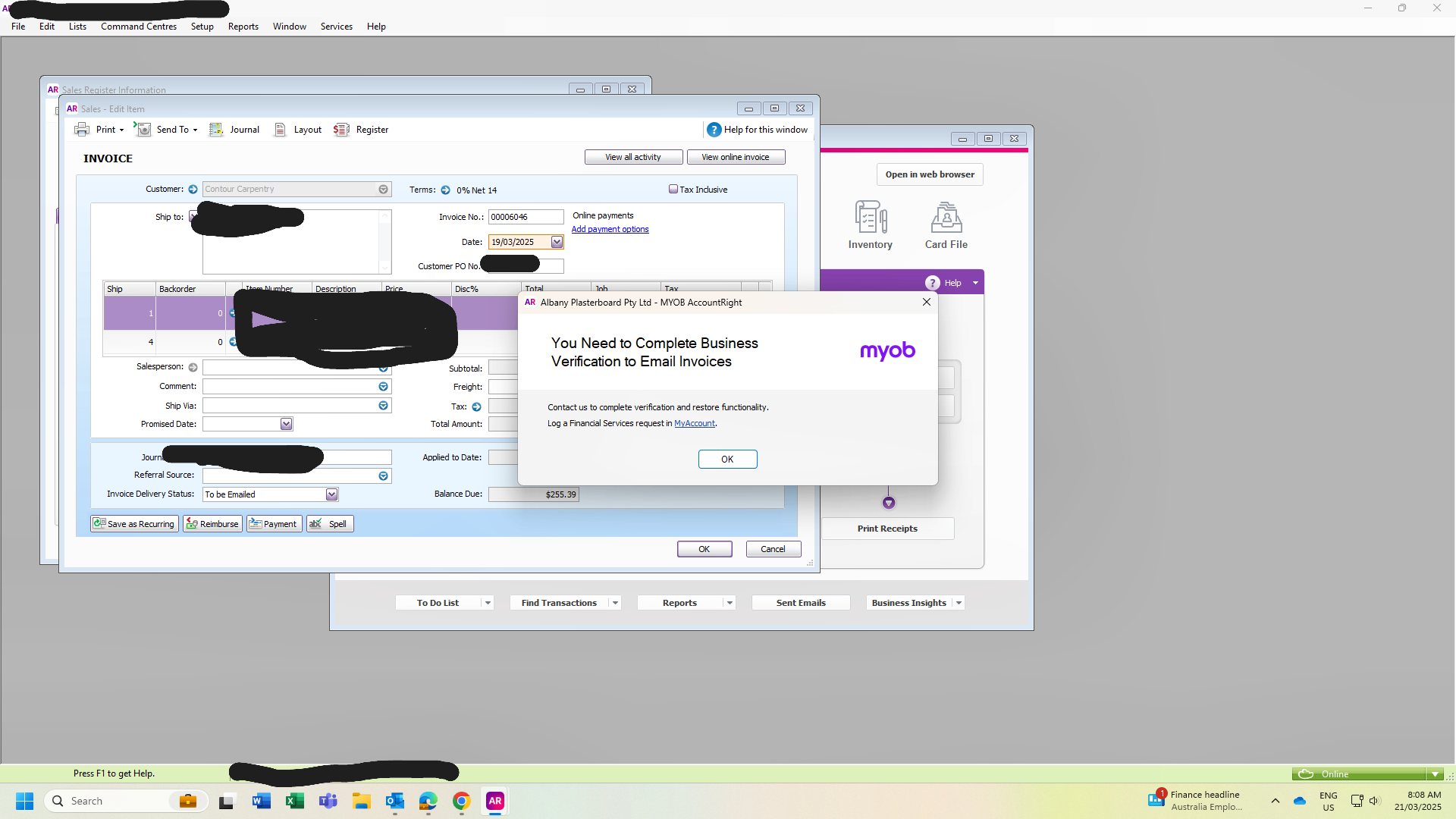
Task: Open the invoice Date picker dropdown
Action: coord(557,242)
